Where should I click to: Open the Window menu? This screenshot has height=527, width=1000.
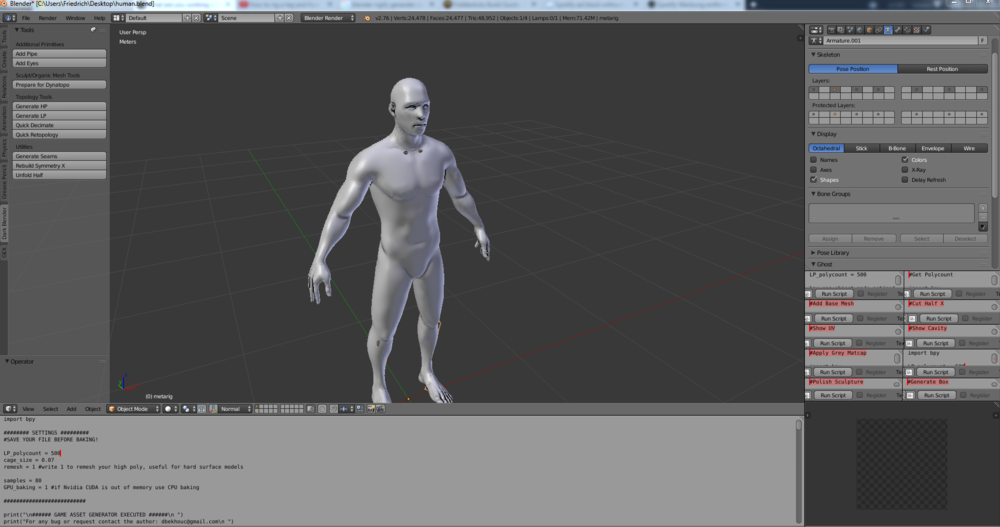(75, 18)
